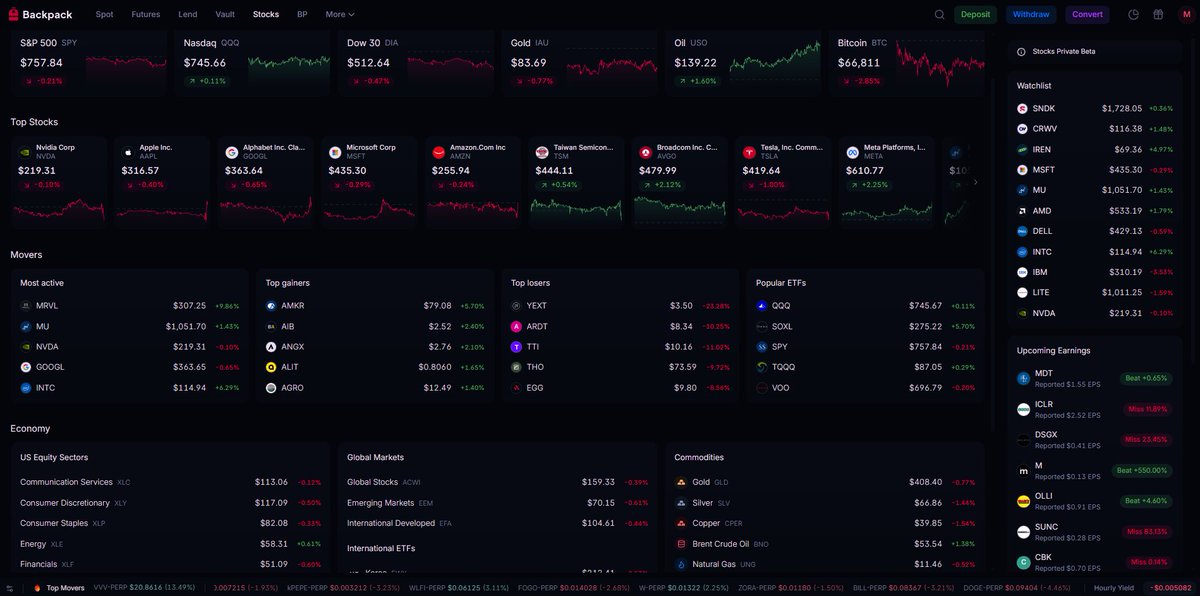Click the flame icon beside Top Movers
Screen dimensions: 1200x596
point(37,588)
